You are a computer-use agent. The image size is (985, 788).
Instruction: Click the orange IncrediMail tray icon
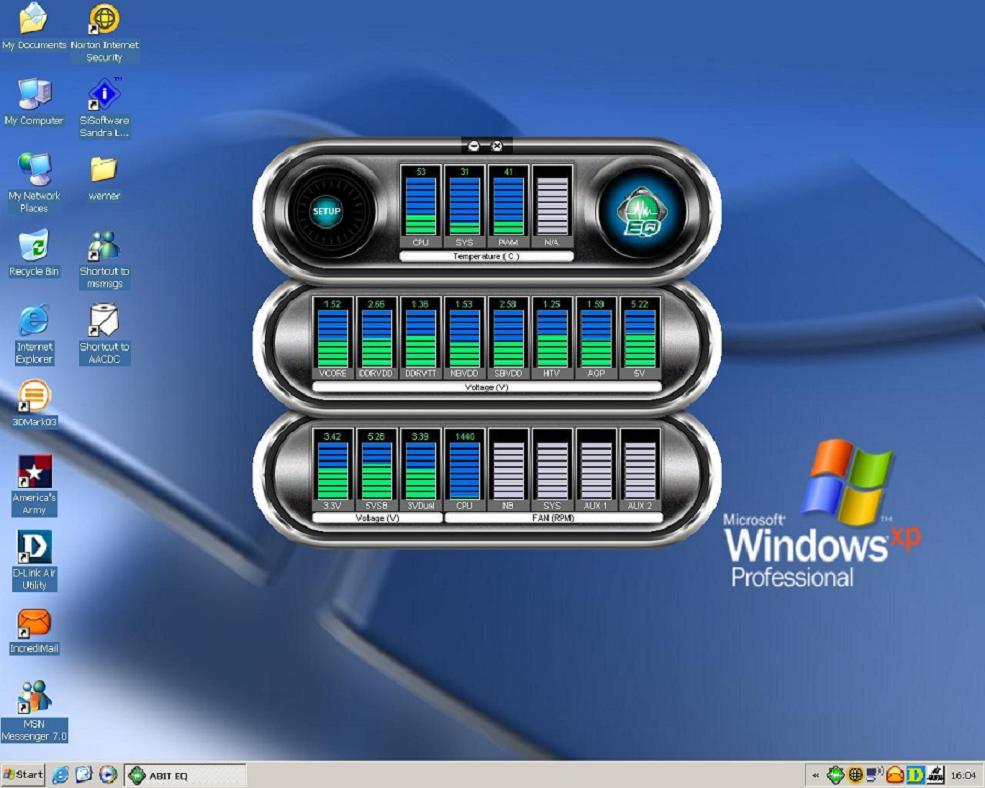895,775
